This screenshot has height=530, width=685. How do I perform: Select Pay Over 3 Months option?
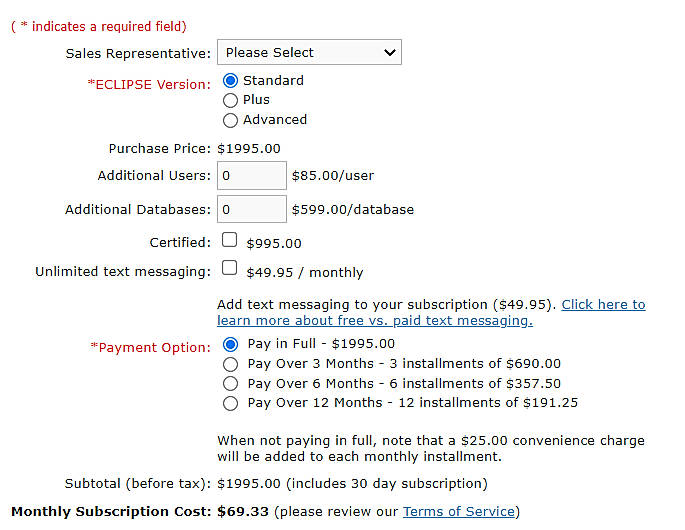[231, 364]
